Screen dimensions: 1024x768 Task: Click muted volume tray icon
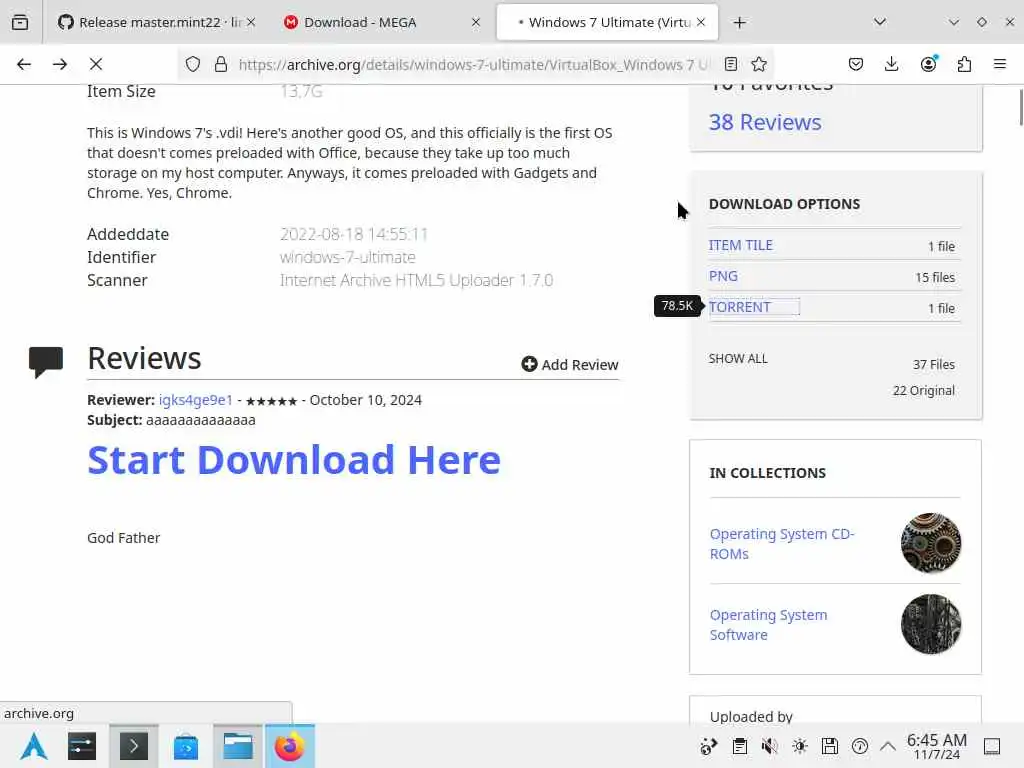769,746
